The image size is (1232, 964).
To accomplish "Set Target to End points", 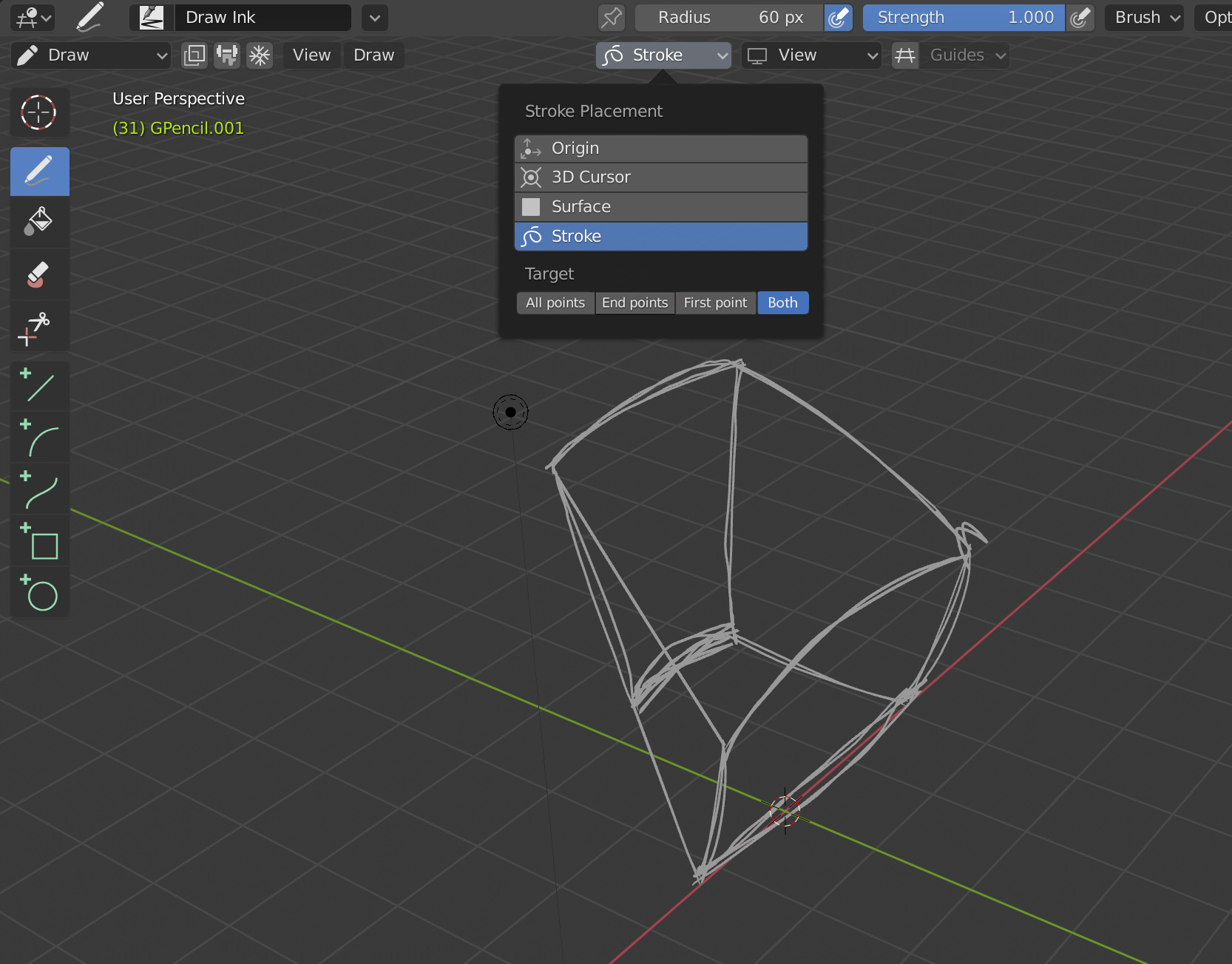I will (x=635, y=303).
